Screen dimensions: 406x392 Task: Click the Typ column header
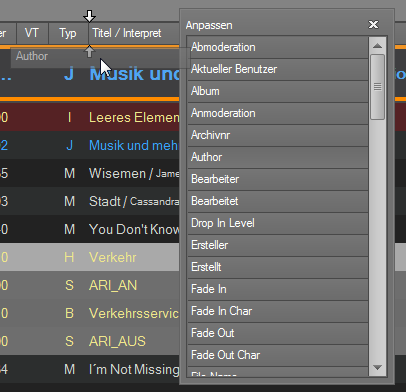pos(68,33)
